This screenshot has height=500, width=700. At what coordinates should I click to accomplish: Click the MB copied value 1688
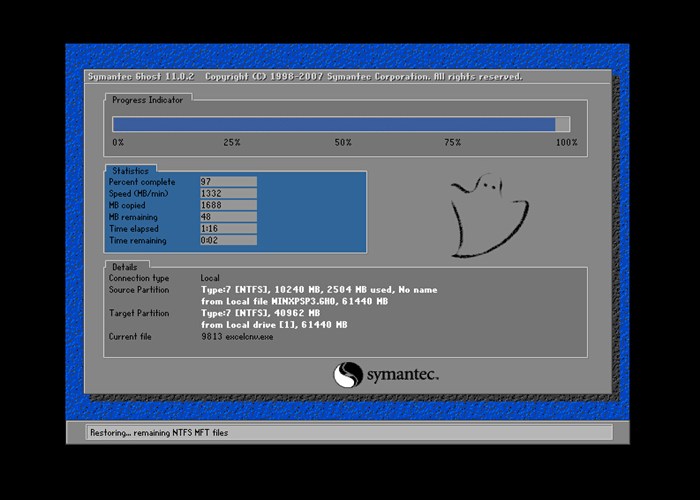[228, 205]
